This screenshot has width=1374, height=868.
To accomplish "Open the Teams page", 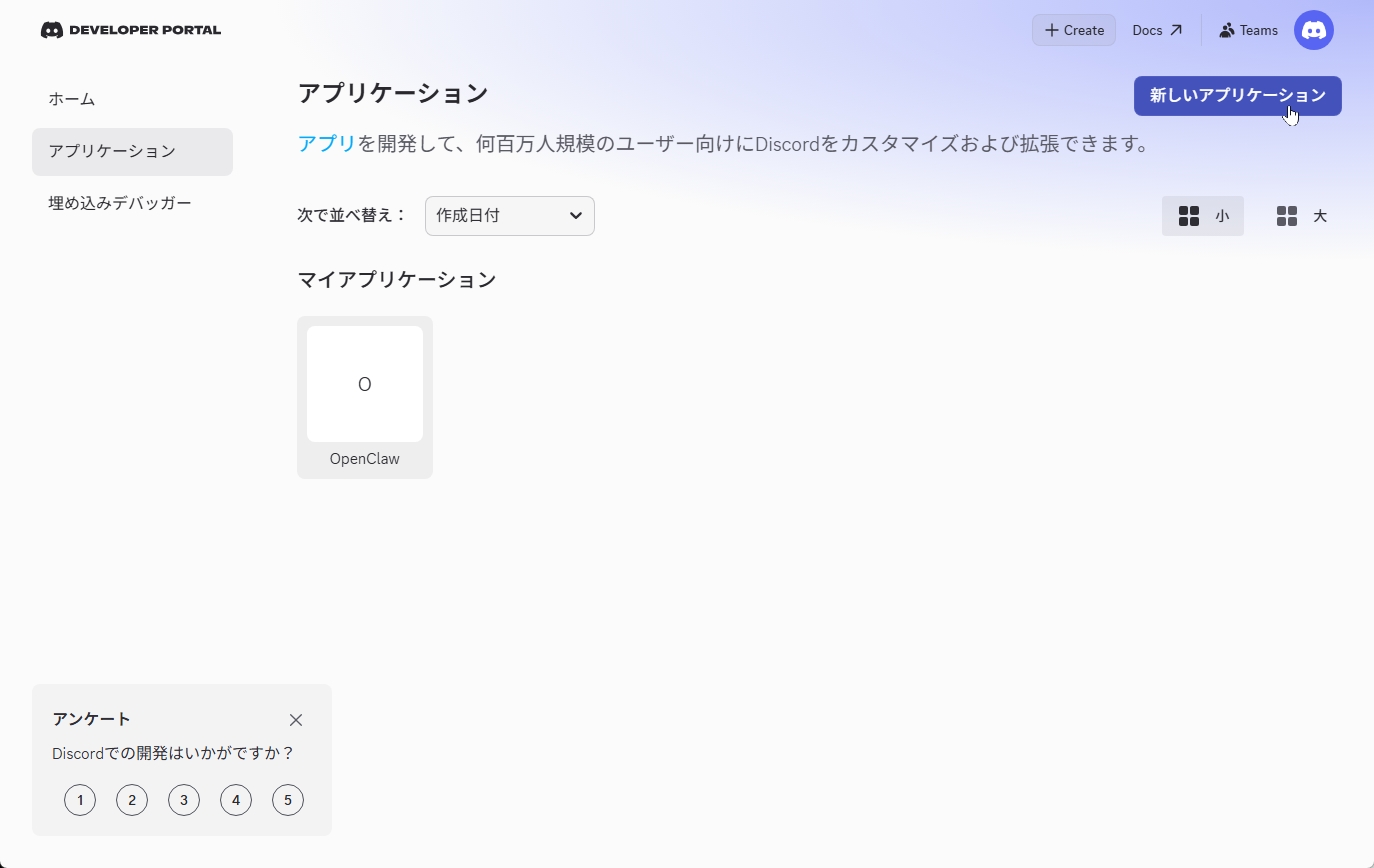I will [1248, 30].
